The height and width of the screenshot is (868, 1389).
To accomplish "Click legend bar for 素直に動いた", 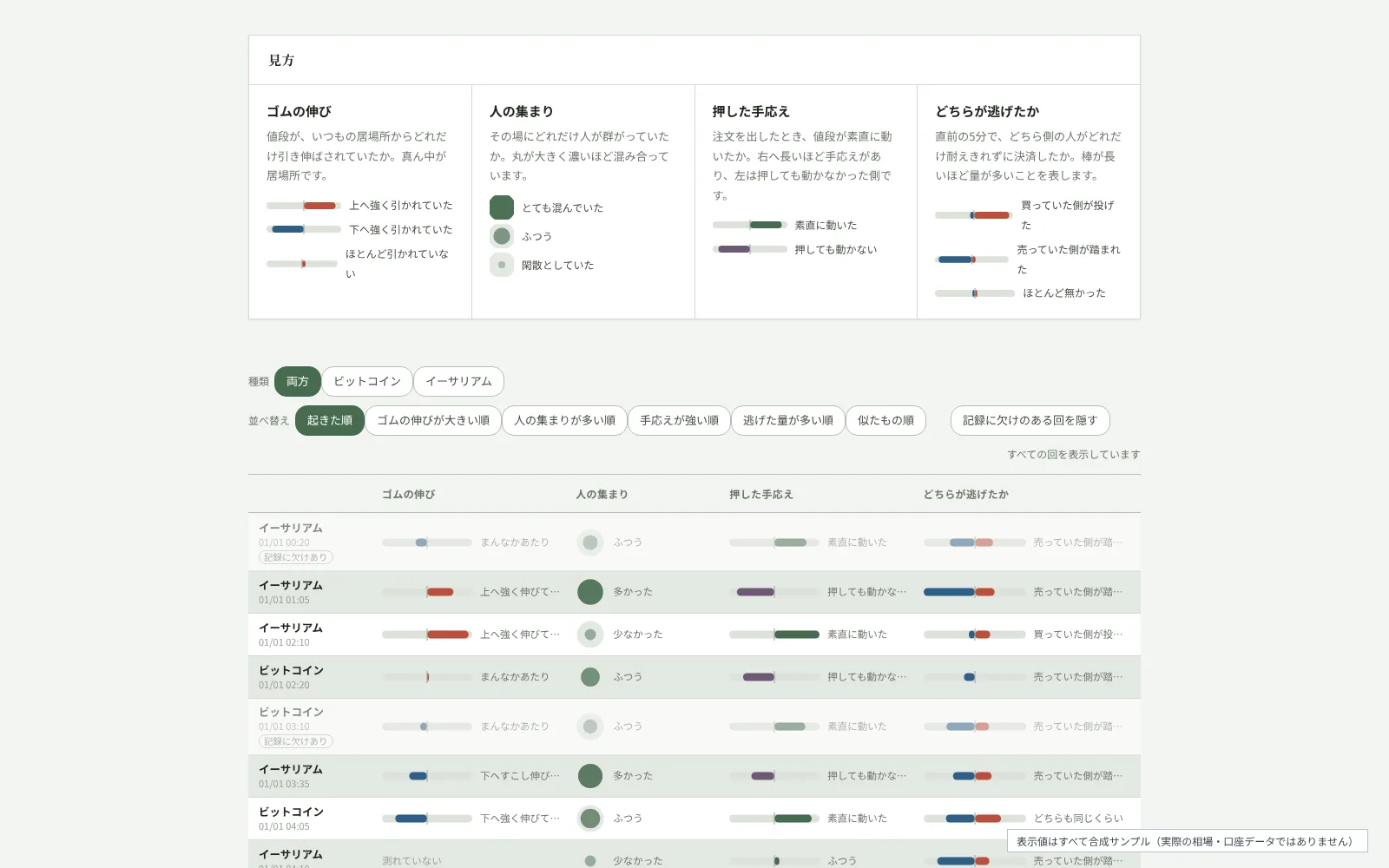I will [x=750, y=225].
